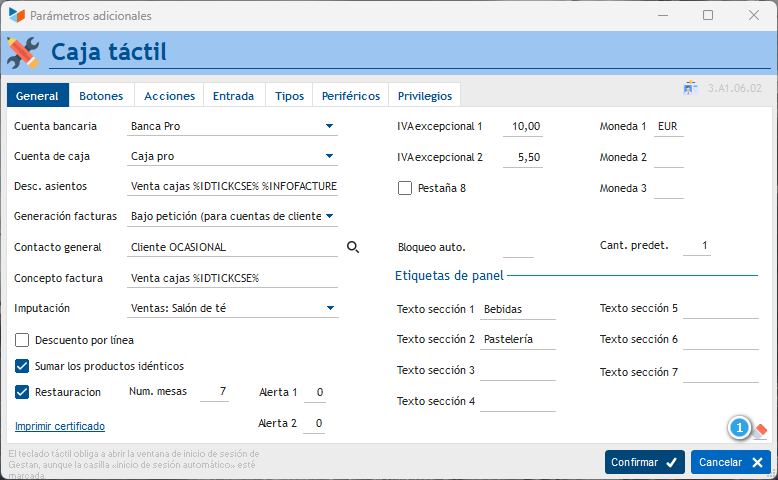This screenshot has width=778, height=480.
Task: Expand the Cuenta de caja dropdown
Action: 329,156
